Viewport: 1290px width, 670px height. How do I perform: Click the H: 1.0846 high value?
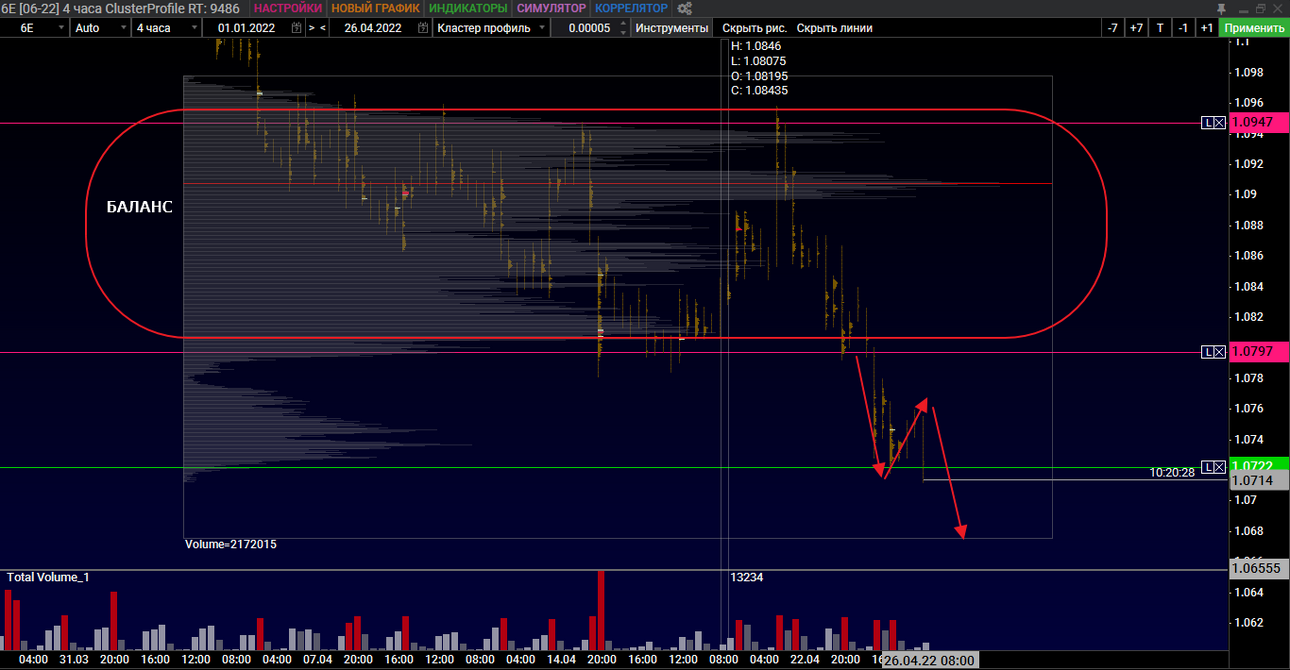pos(756,46)
